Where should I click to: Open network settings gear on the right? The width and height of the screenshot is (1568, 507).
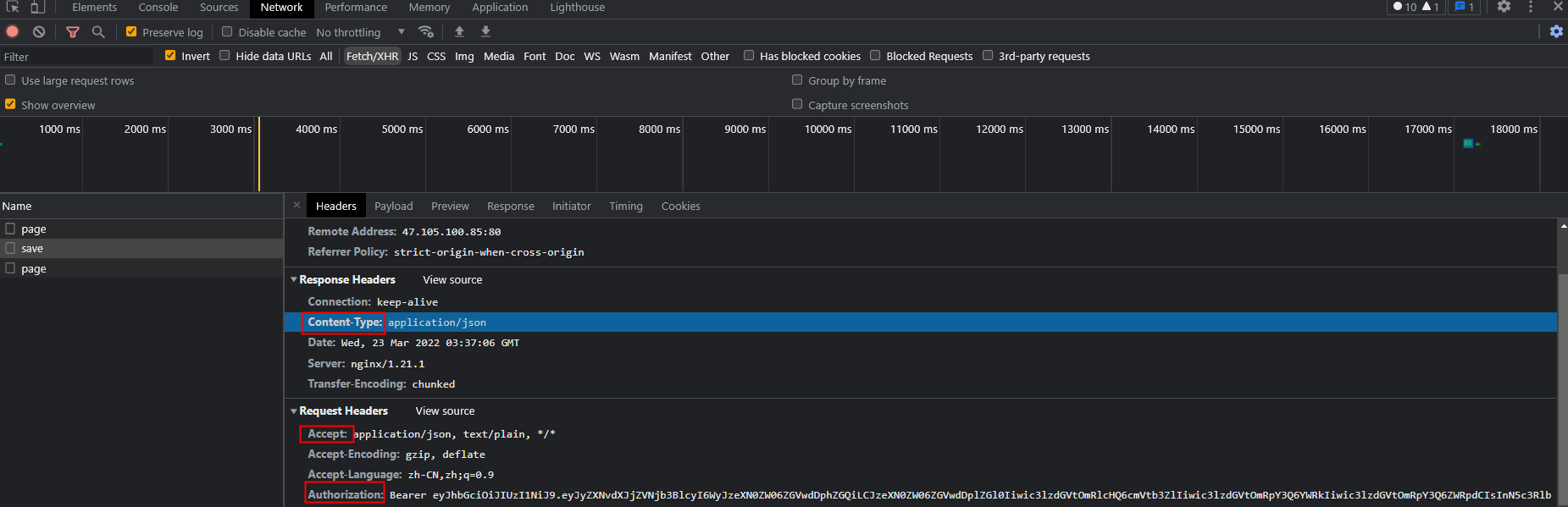[1556, 31]
